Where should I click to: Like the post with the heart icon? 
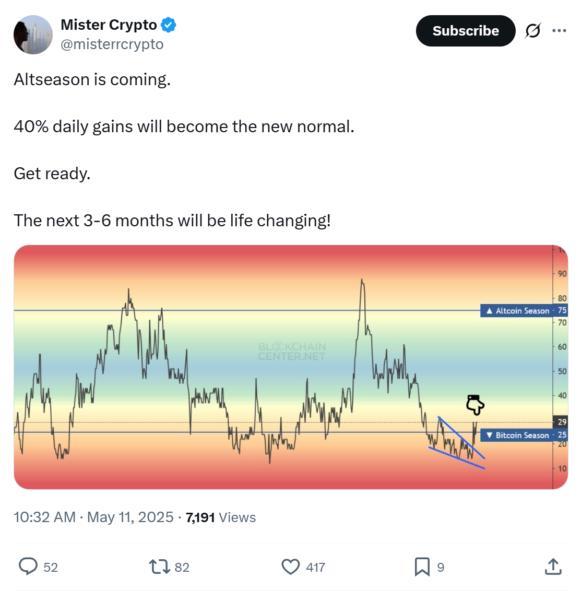pos(290,567)
